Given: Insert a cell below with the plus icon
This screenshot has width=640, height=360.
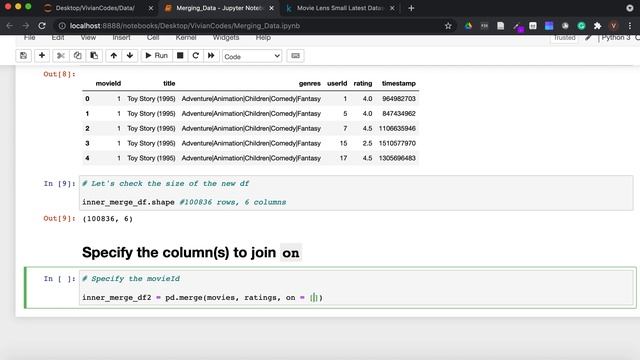Looking at the screenshot, I should (x=42, y=56).
